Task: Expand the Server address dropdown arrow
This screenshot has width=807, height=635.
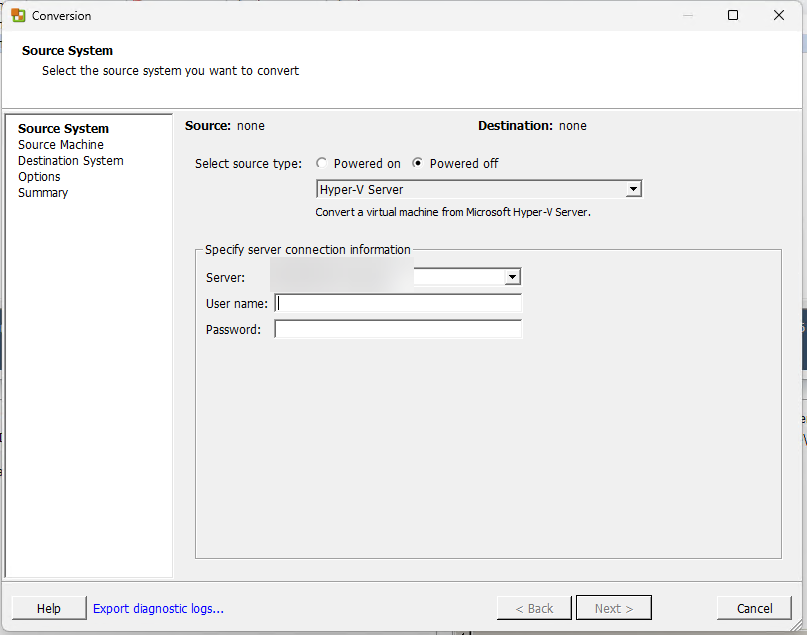Action: [x=512, y=277]
